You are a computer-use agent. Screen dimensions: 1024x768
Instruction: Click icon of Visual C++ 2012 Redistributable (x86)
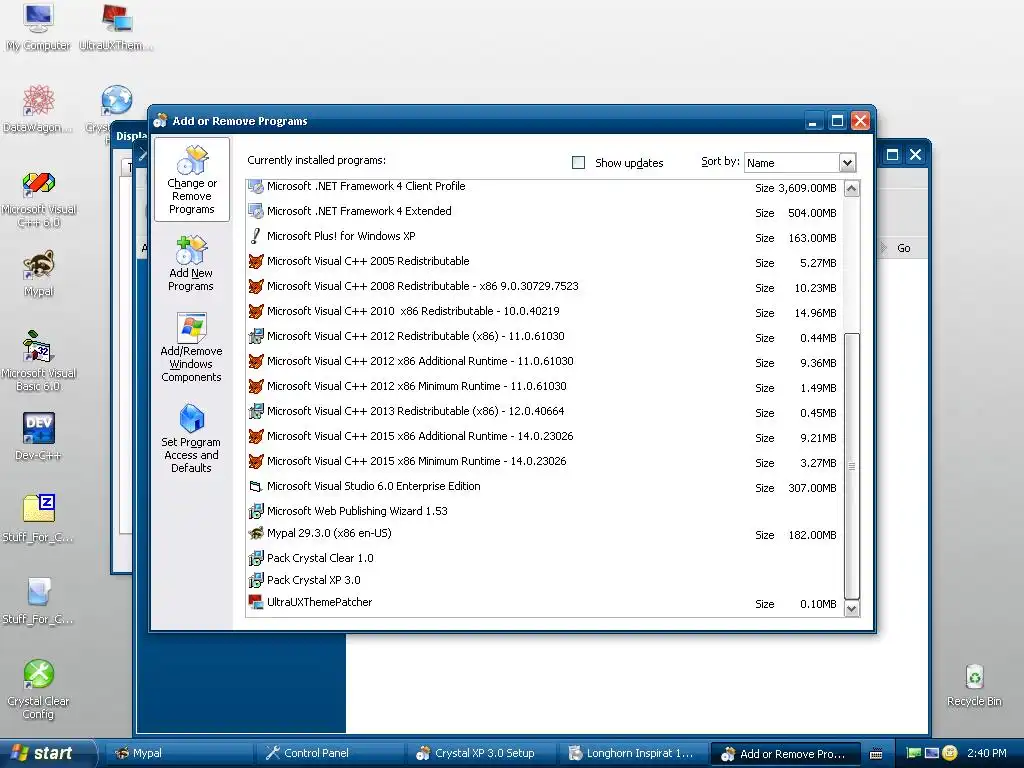click(x=256, y=336)
